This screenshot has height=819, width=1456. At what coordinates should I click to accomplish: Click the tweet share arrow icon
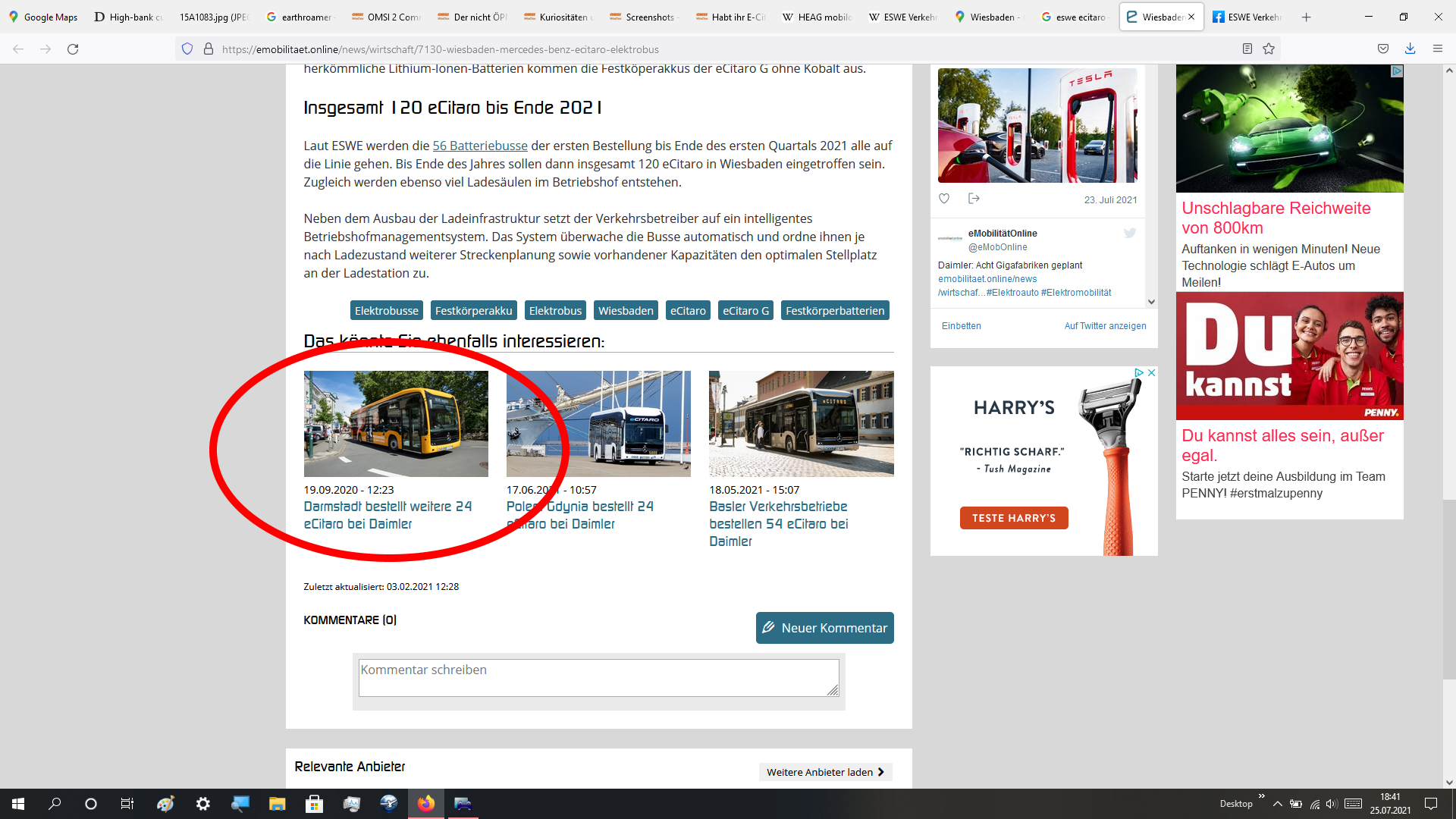[974, 199]
